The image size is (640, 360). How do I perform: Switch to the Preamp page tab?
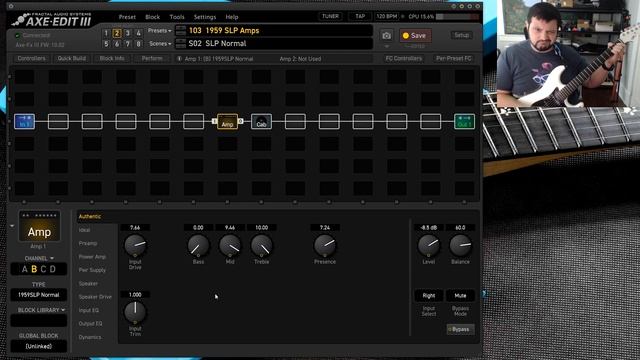coord(88,243)
